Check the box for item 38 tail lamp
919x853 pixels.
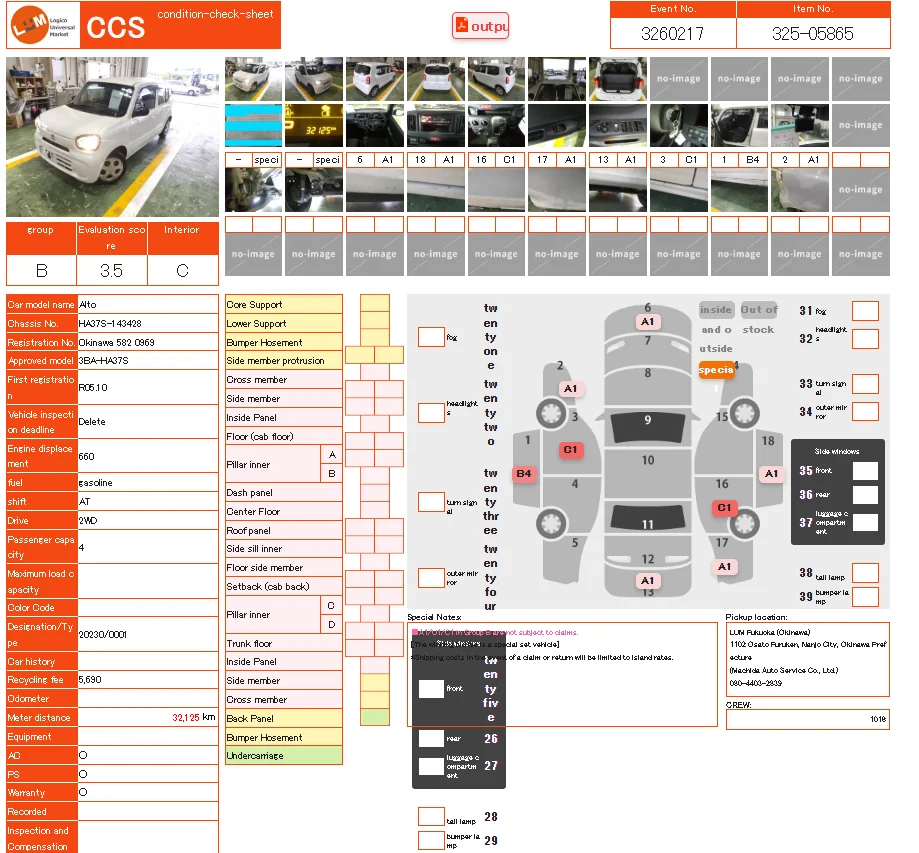click(x=865, y=573)
